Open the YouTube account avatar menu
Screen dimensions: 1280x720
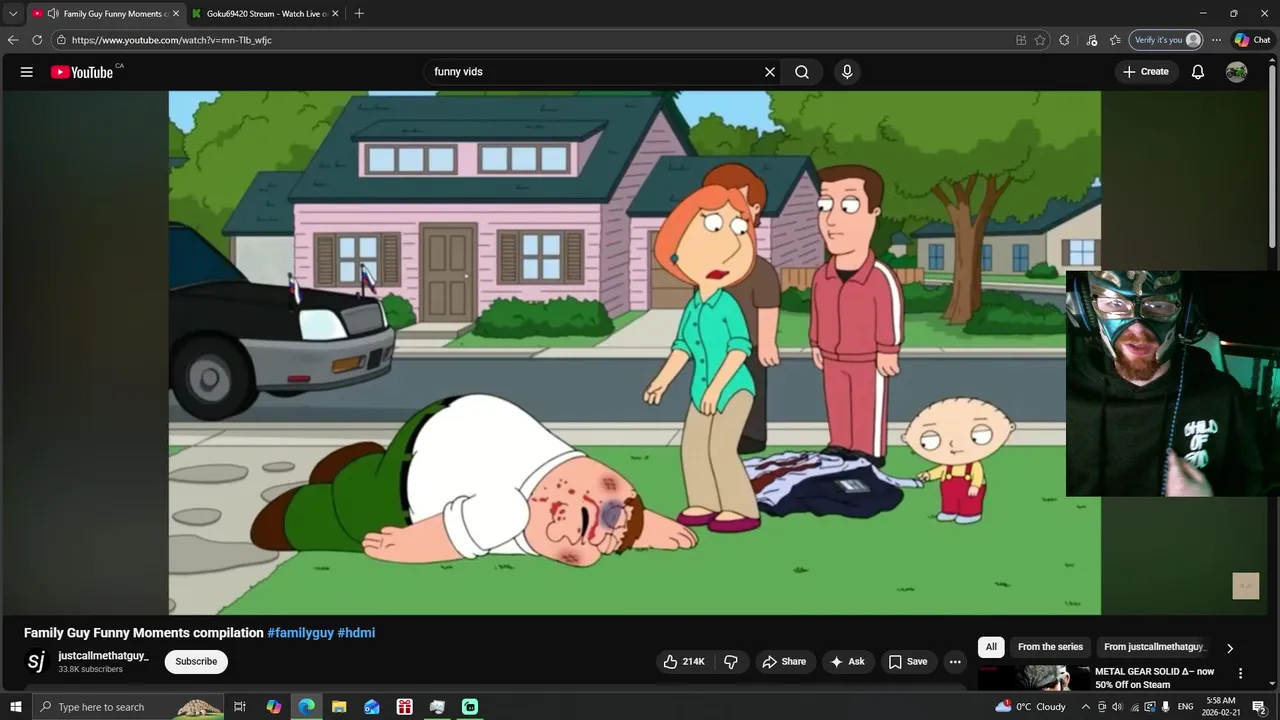(1237, 72)
